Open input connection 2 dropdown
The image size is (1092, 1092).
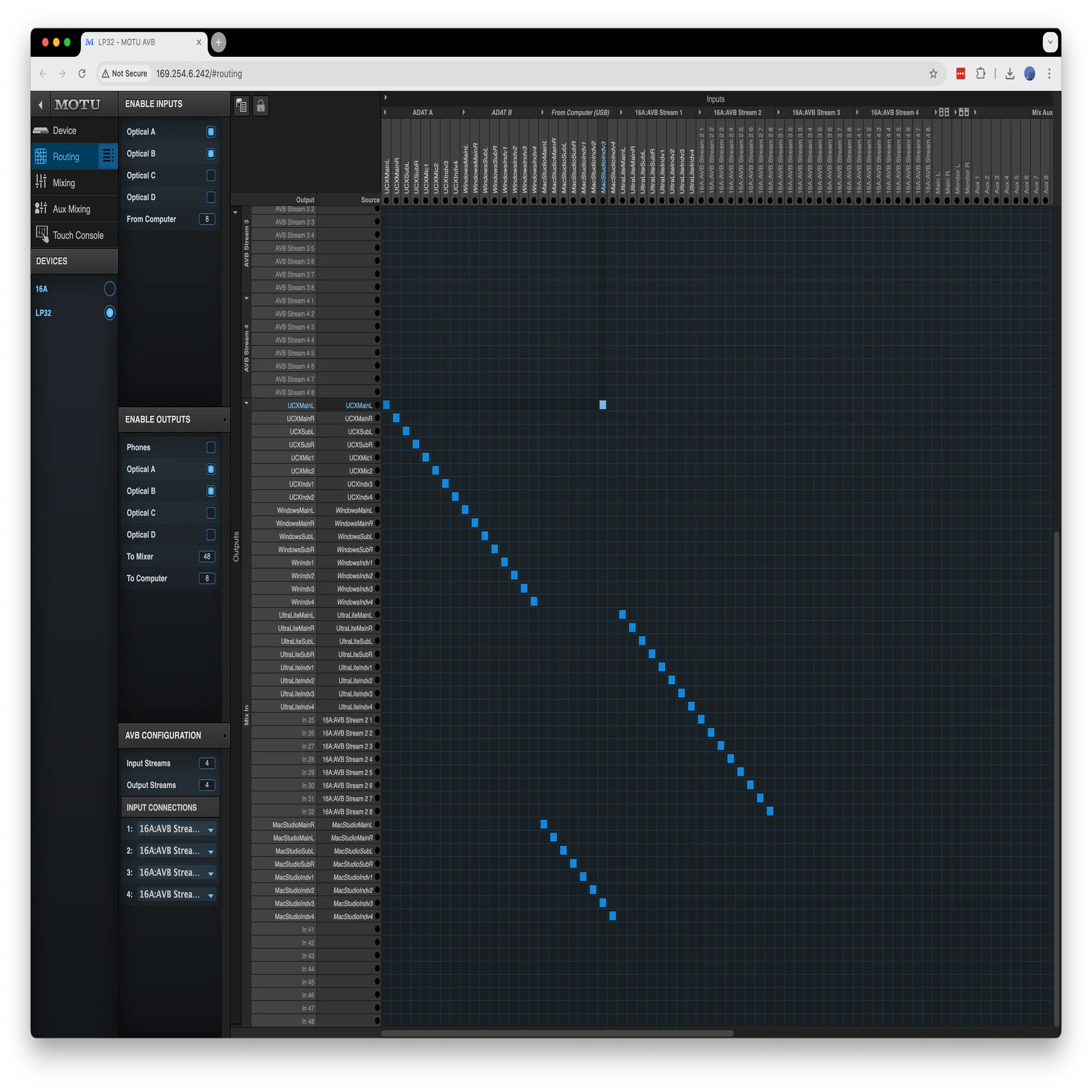tap(177, 851)
